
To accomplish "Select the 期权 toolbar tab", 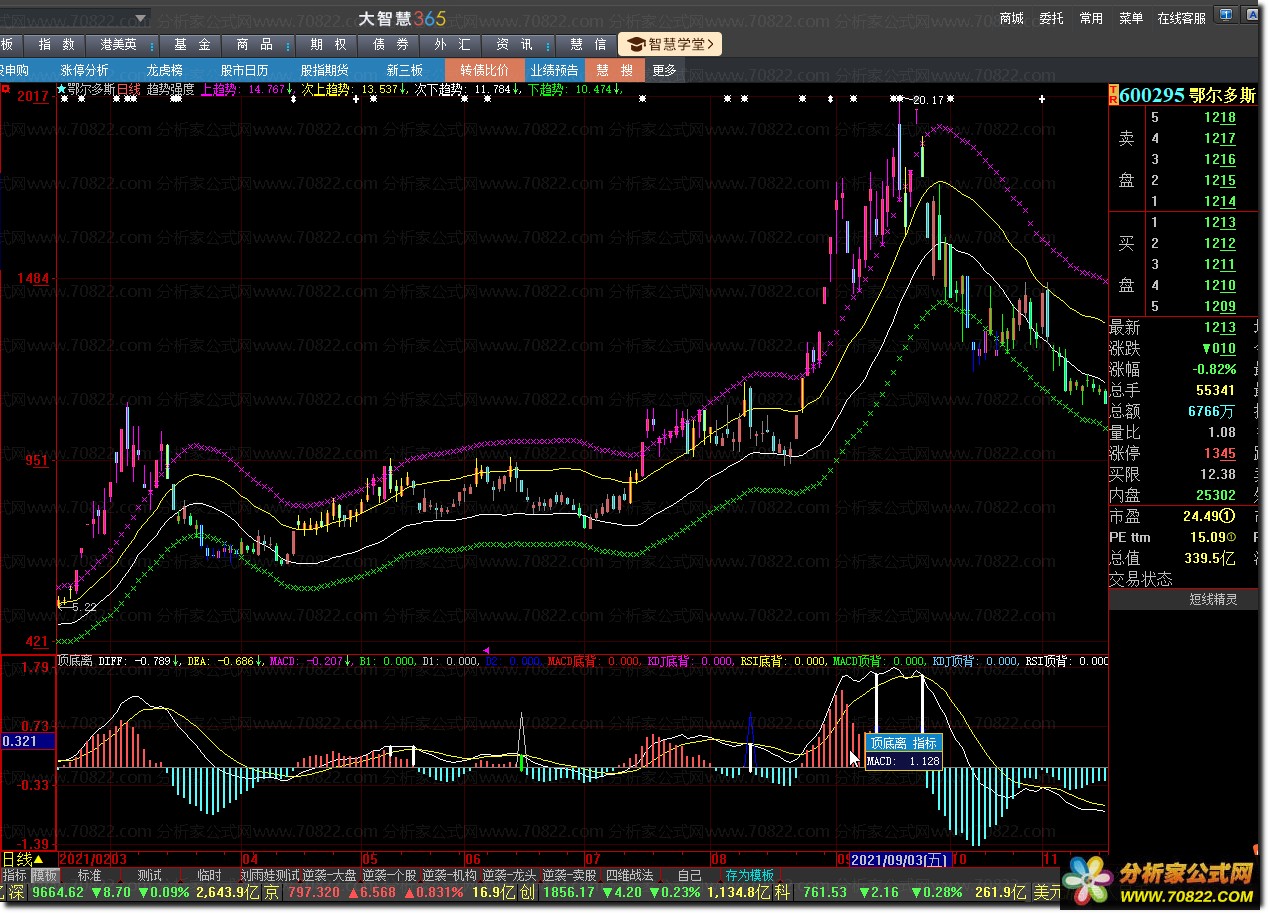I will click(327, 45).
